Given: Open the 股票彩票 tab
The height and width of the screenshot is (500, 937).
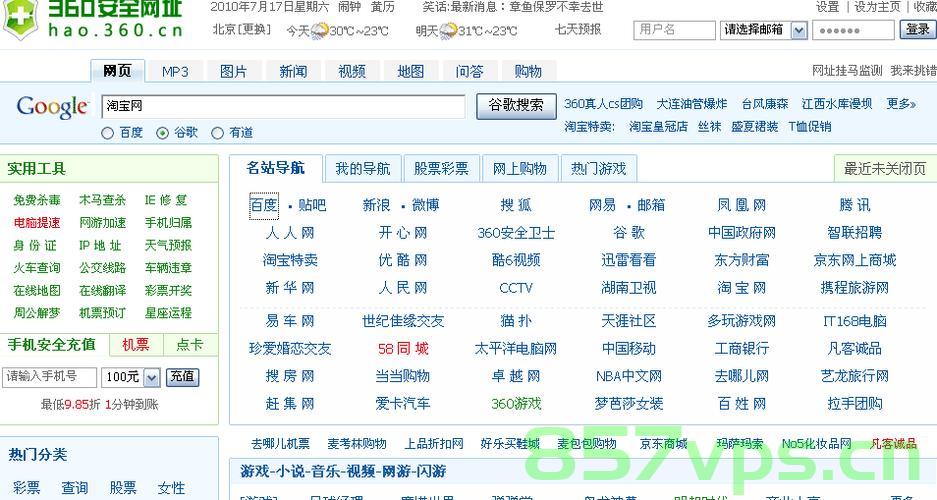Looking at the screenshot, I should [x=441, y=169].
